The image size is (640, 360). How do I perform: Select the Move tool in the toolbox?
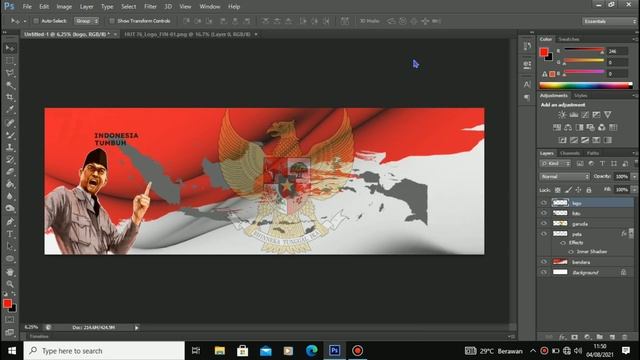coord(10,48)
